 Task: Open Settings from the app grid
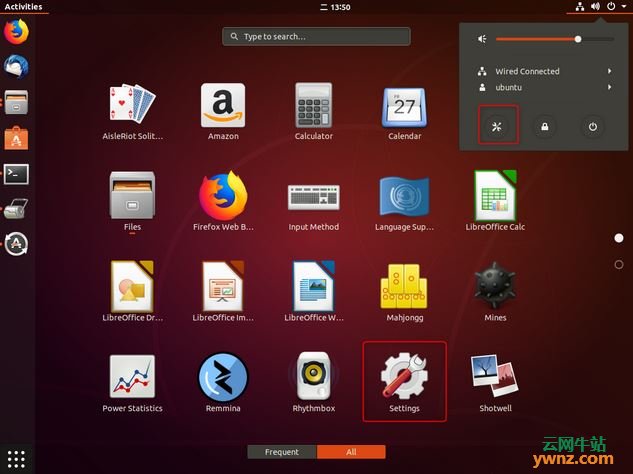tap(405, 382)
